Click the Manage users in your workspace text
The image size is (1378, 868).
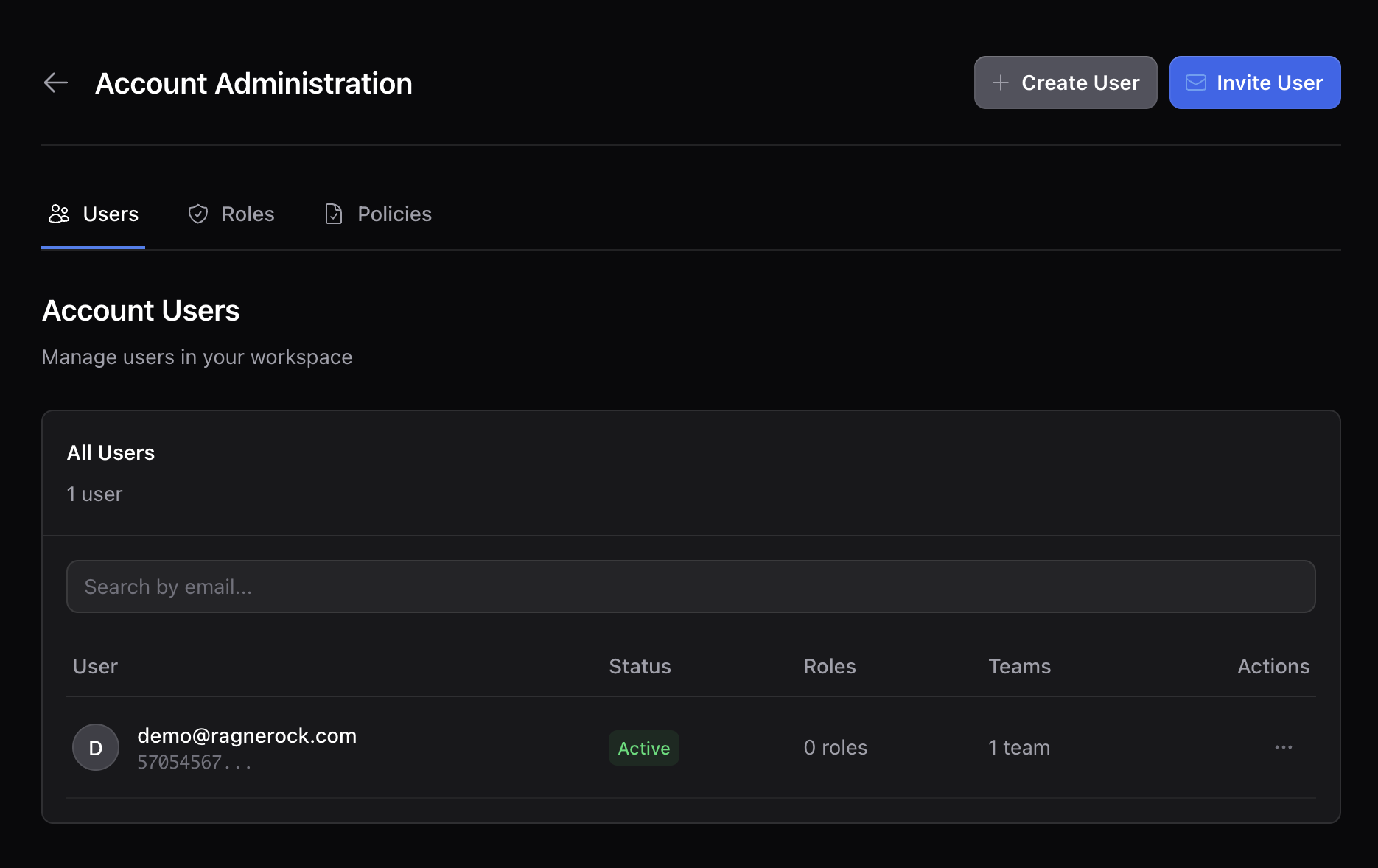click(x=197, y=357)
